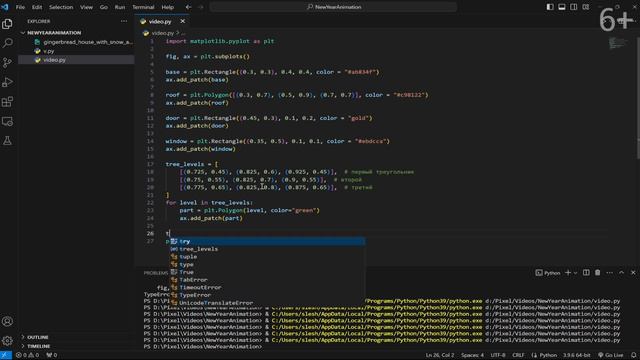The width and height of the screenshot is (640, 360).
Task: Open the terminal panel more actions ellipsis
Action: [609, 273]
